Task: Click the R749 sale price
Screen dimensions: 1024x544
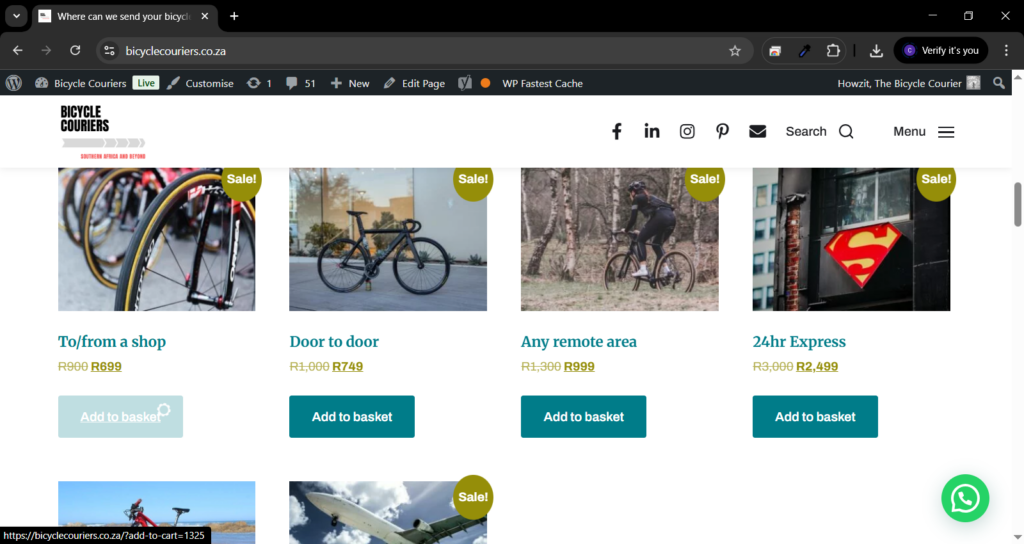Action: tap(347, 366)
